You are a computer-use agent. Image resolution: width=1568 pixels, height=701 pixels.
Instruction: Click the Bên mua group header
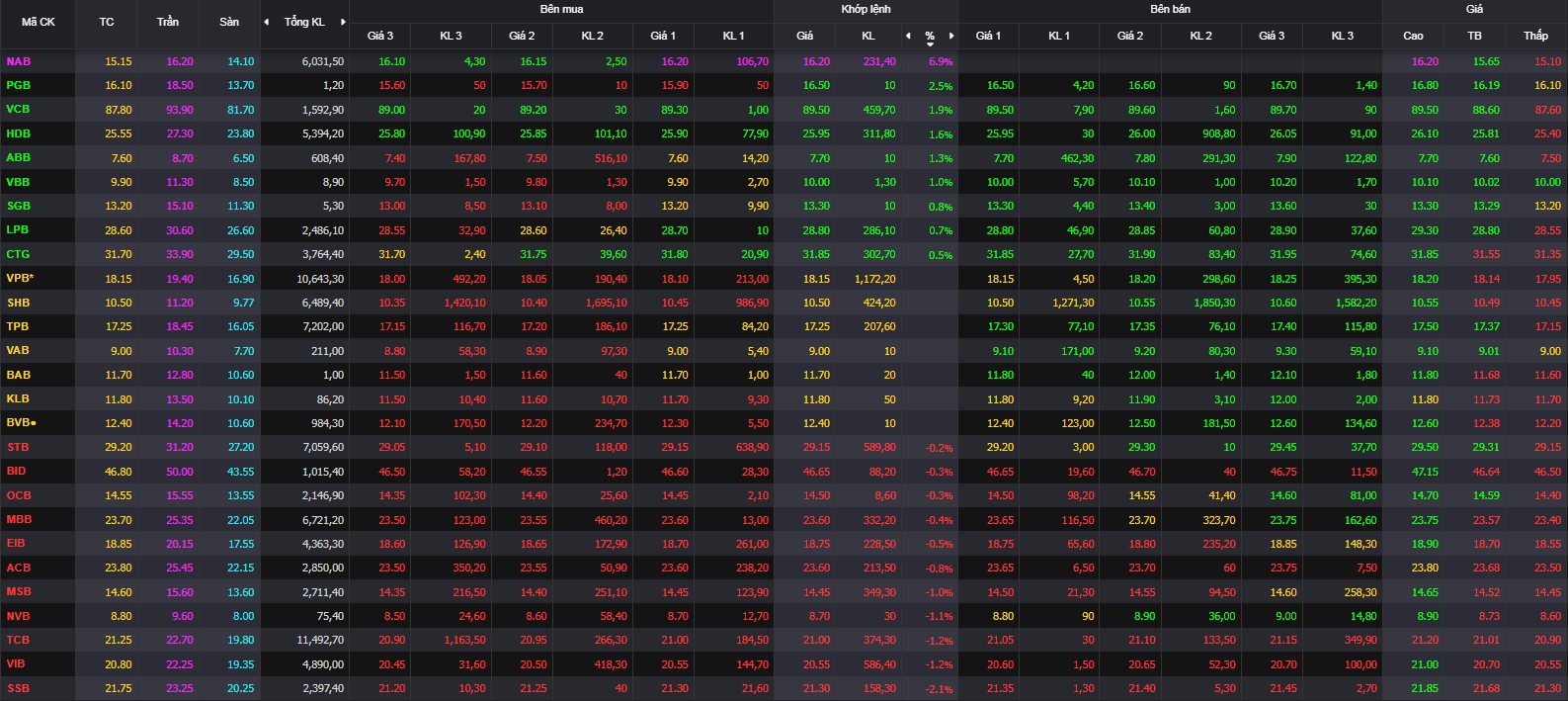coord(561,9)
